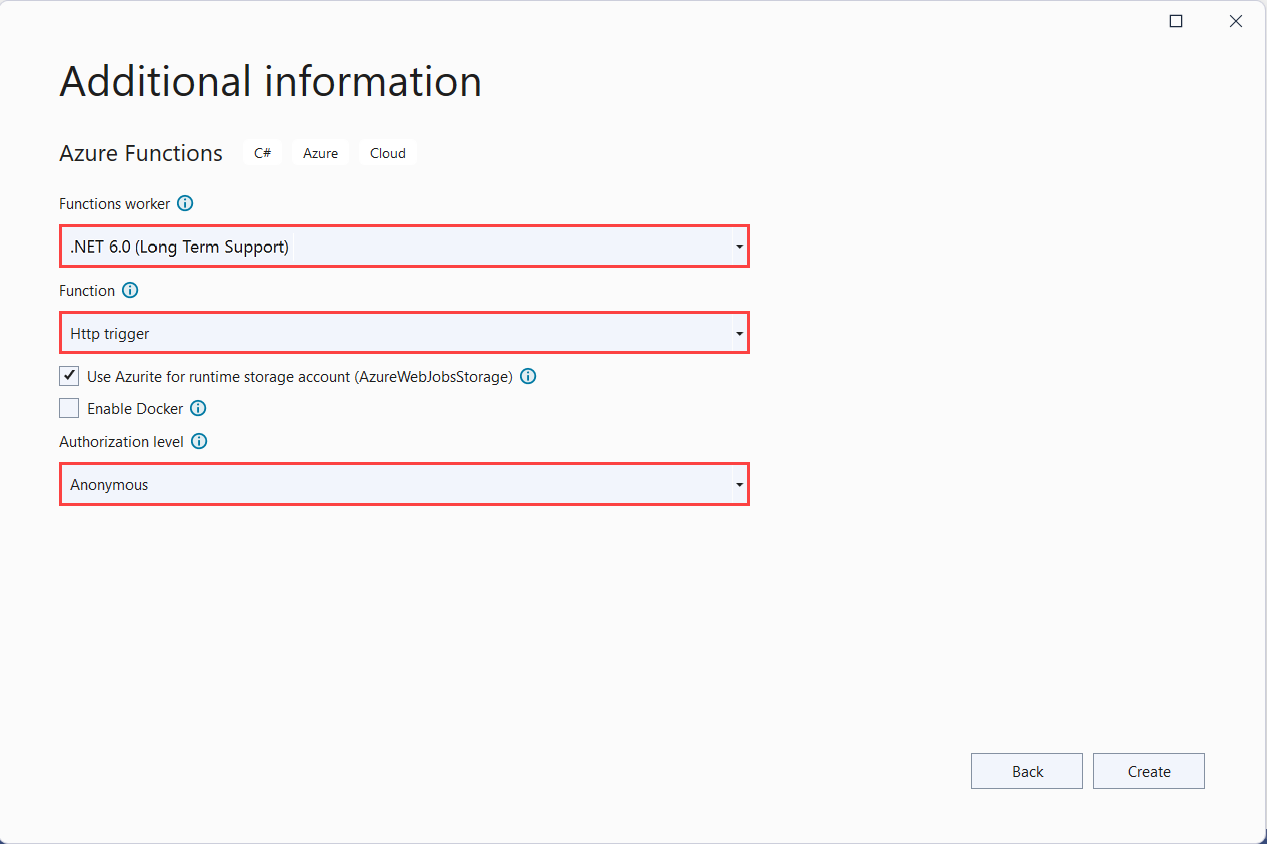This screenshot has height=844, width=1267.
Task: Click info icon next to Functions worker
Action: point(185,203)
